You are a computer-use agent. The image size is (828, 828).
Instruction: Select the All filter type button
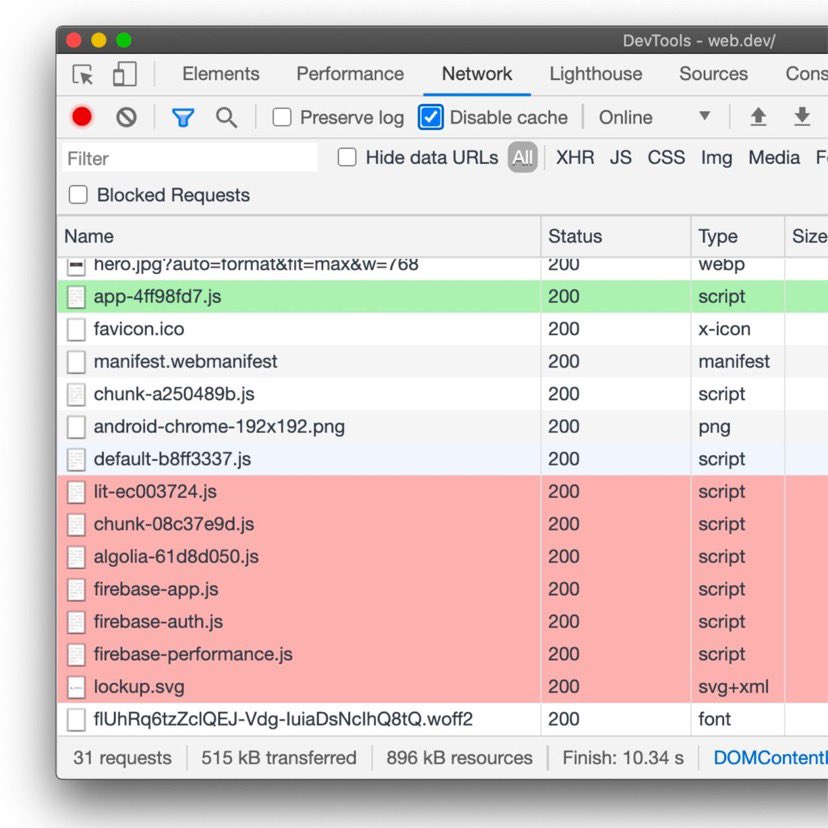point(523,157)
